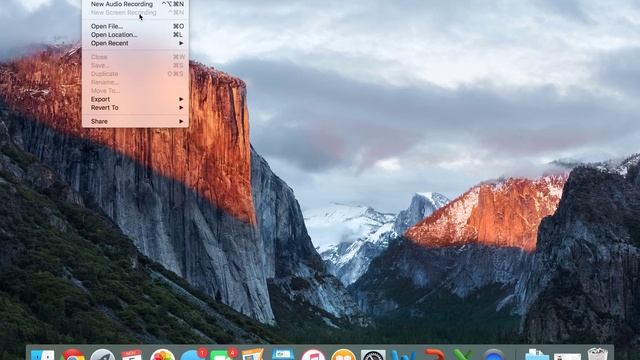
Task: Open iBooks from the Dock
Action: pos(343,355)
